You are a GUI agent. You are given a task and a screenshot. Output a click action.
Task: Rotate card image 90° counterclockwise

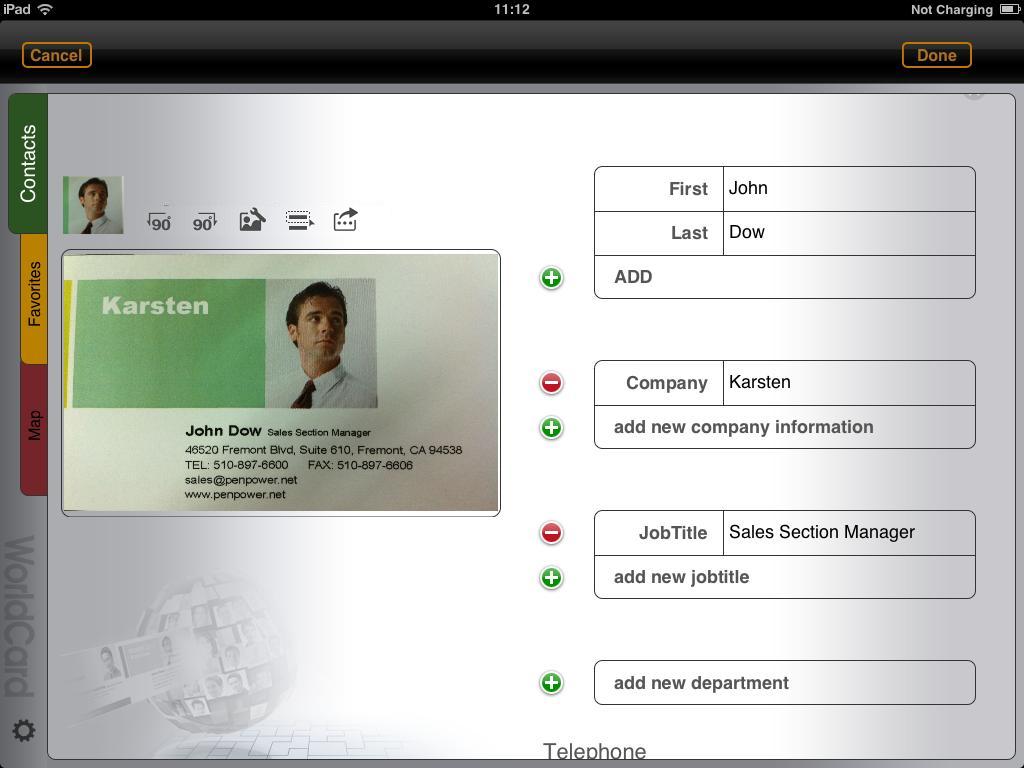click(x=159, y=221)
